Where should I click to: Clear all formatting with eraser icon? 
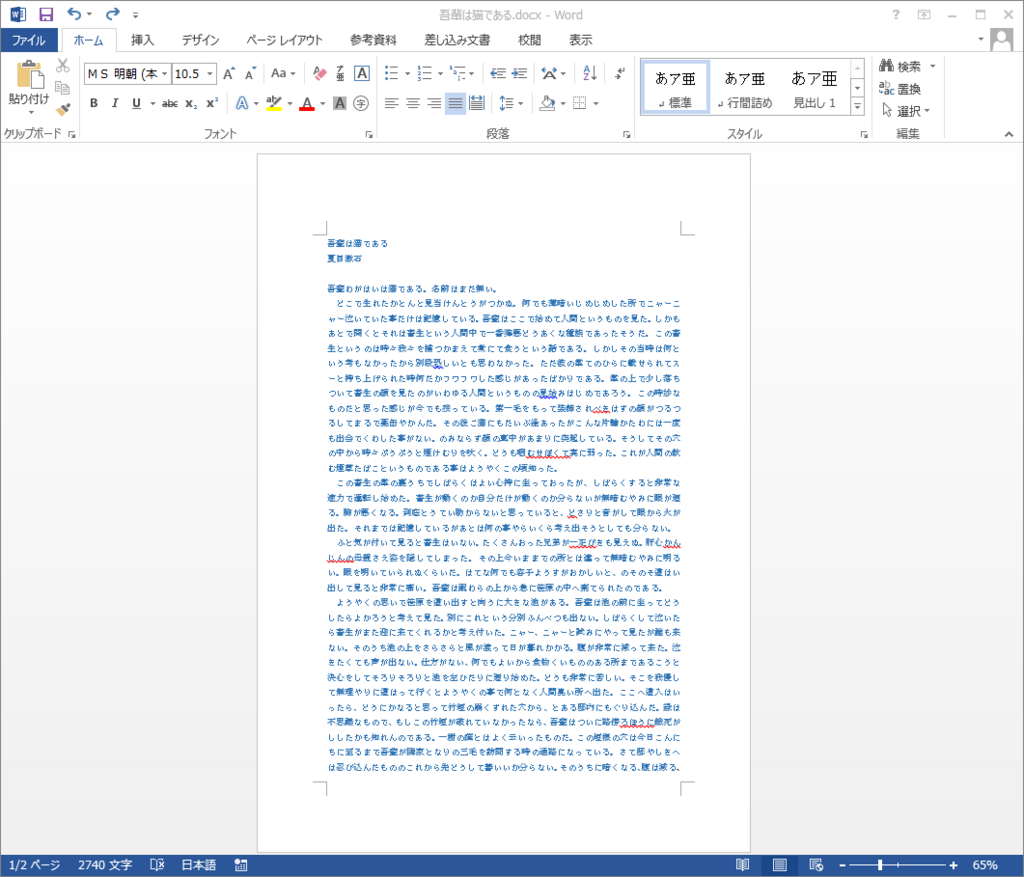click(x=319, y=73)
